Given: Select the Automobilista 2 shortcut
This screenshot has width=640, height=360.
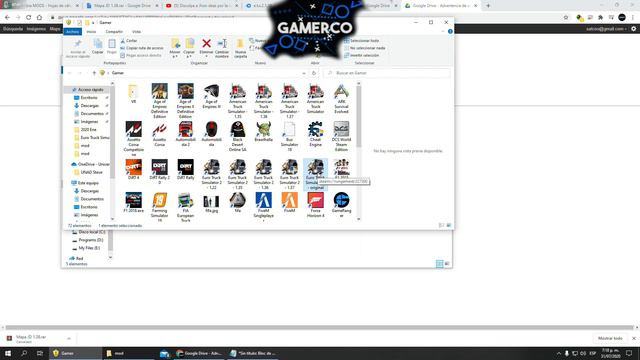Looking at the screenshot, I should click(x=185, y=134).
